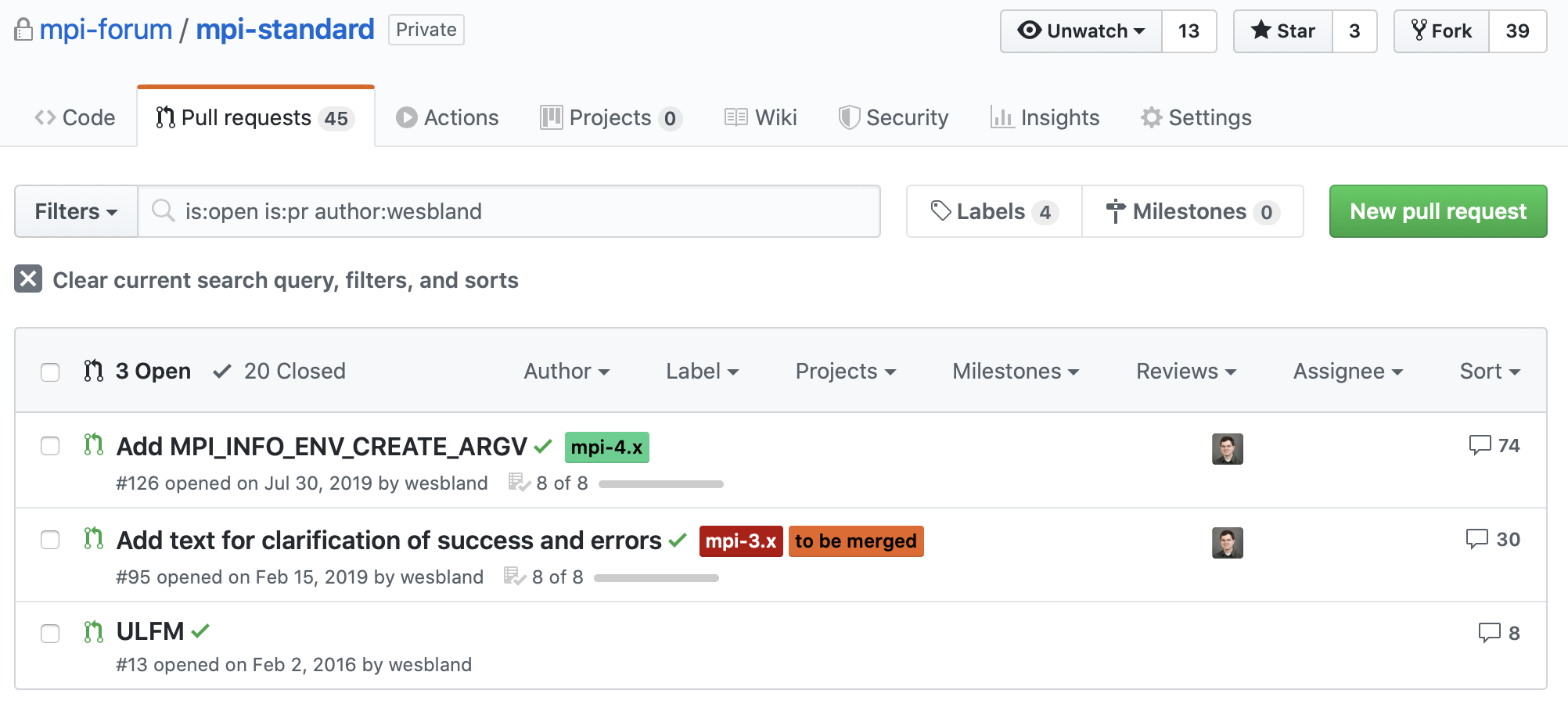This screenshot has width=1568, height=715.
Task: Click task checklist icon on PR #95
Action: coord(514,577)
